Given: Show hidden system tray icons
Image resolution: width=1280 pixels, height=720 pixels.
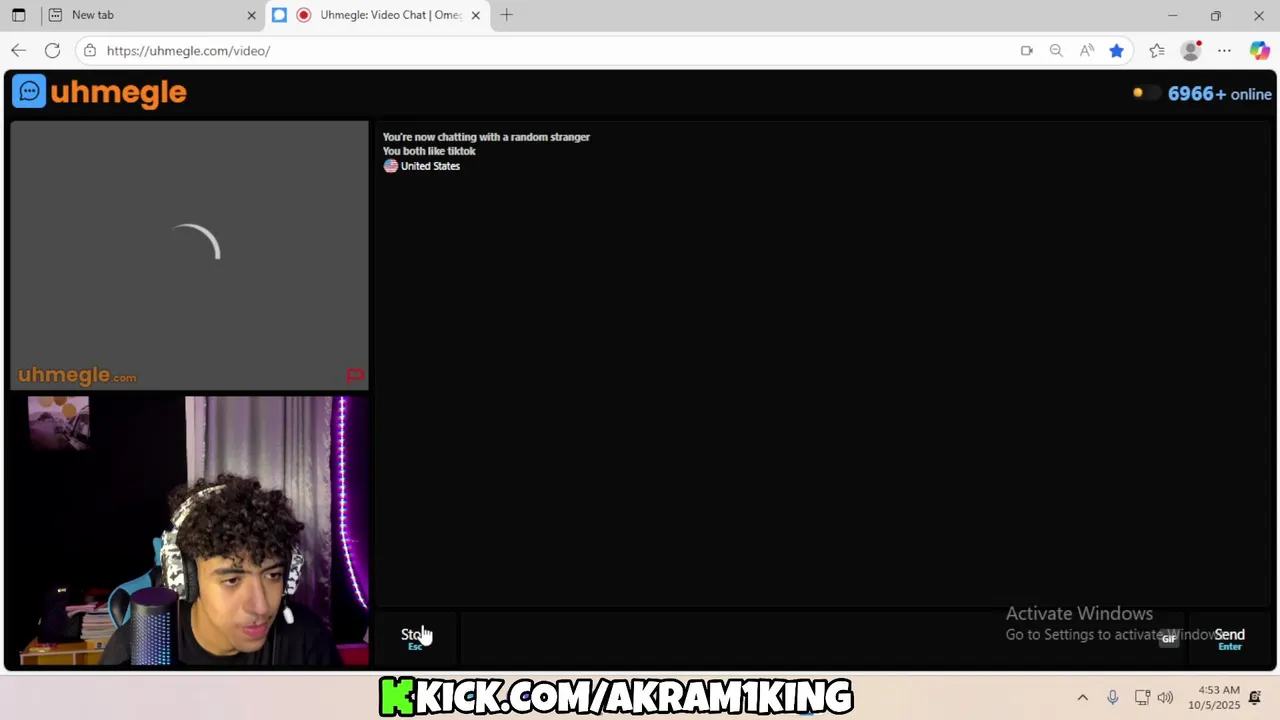Looking at the screenshot, I should click(1082, 698).
